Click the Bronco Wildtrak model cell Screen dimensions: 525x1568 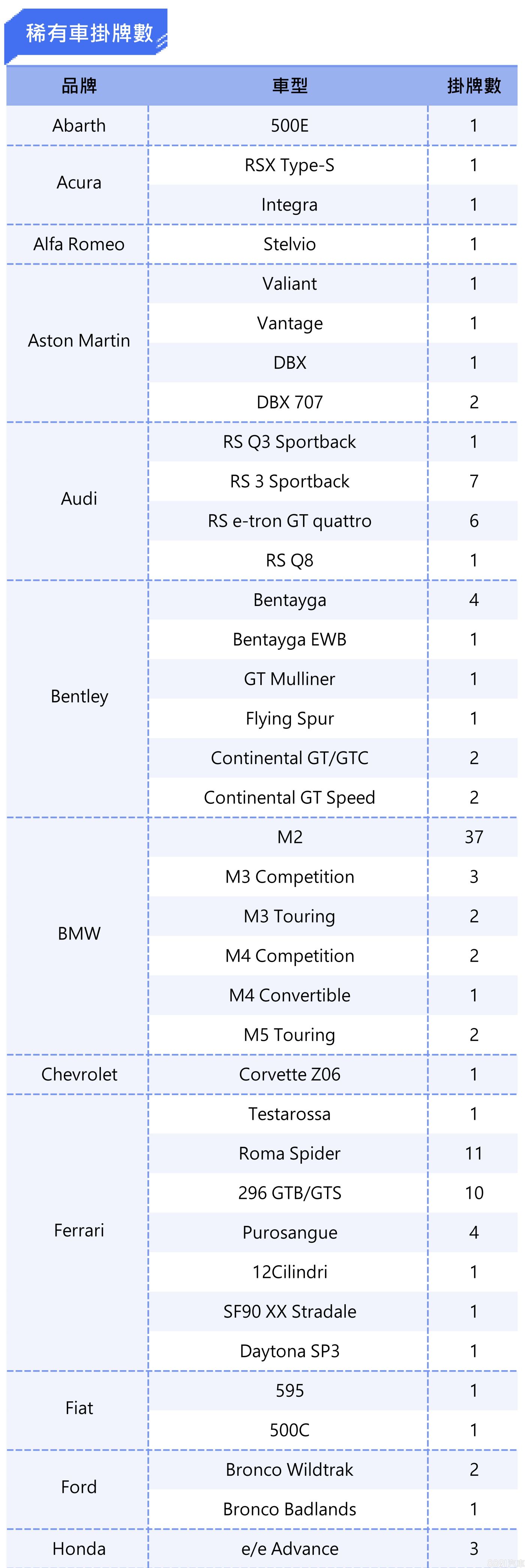pos(289,1469)
